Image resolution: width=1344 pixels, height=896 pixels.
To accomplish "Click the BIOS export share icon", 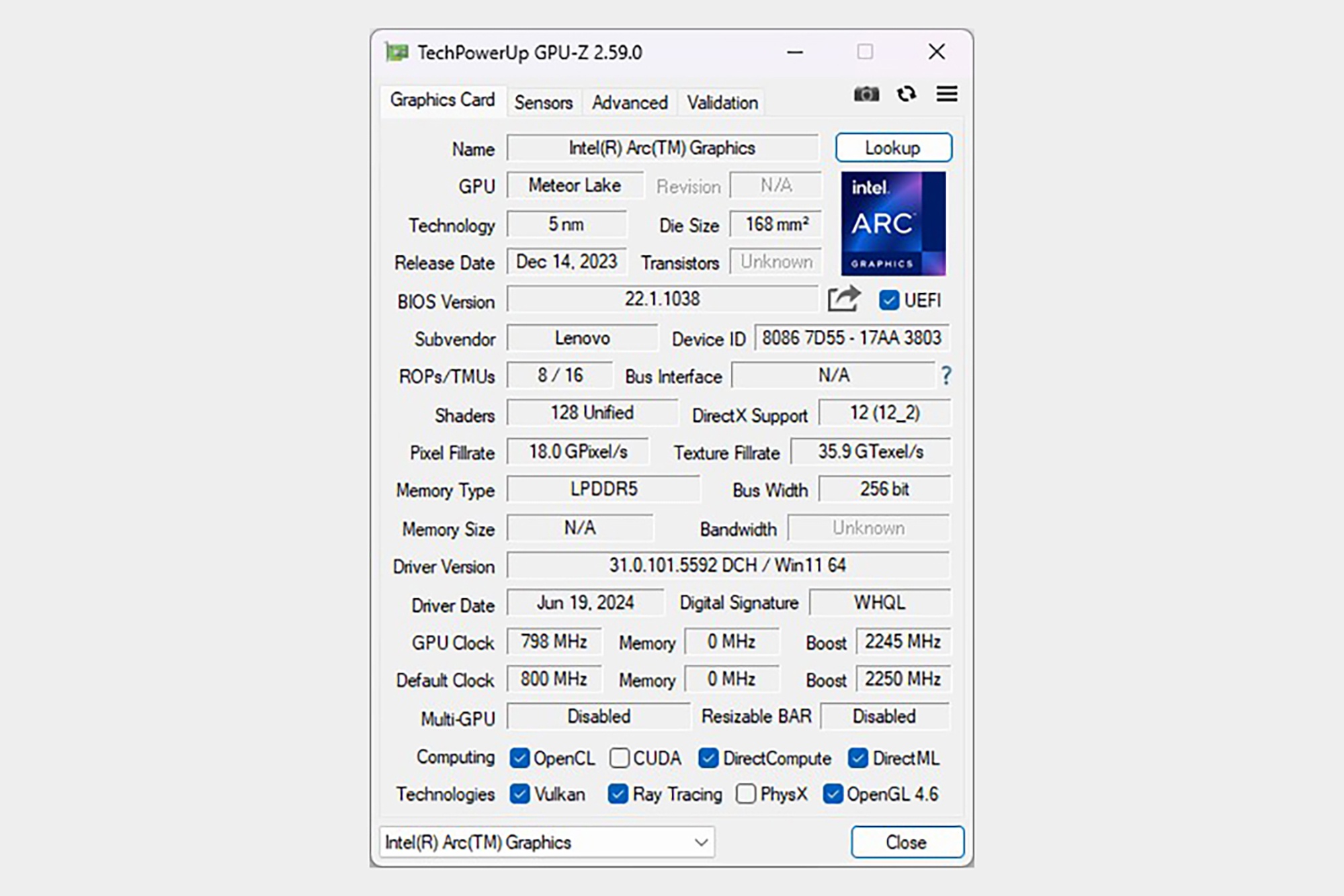I will (843, 299).
